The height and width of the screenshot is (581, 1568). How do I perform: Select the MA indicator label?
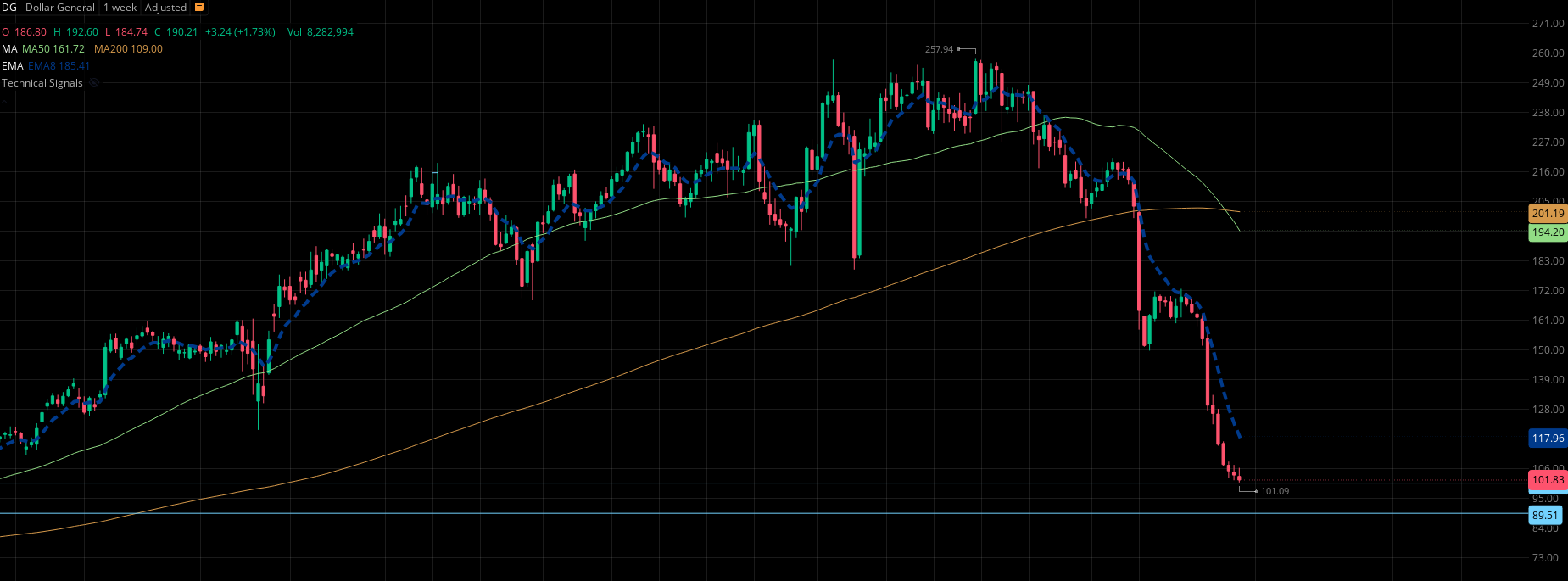click(9, 49)
